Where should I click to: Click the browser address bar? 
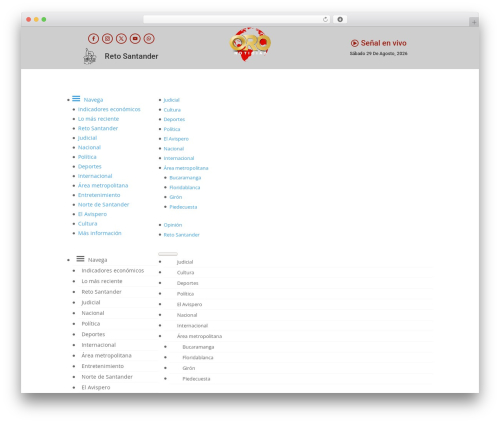tap(236, 19)
